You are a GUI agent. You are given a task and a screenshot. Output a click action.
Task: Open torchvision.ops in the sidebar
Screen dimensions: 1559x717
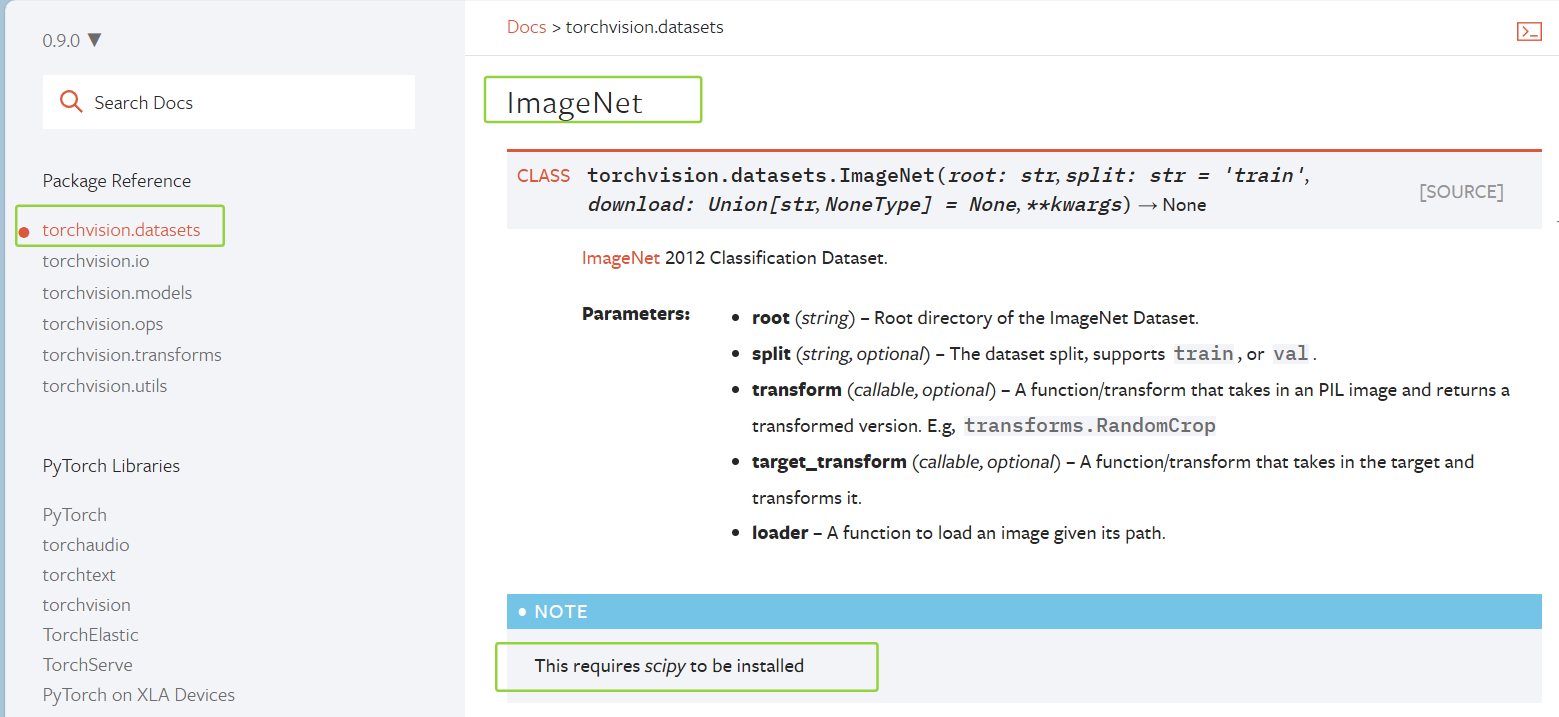coord(102,324)
